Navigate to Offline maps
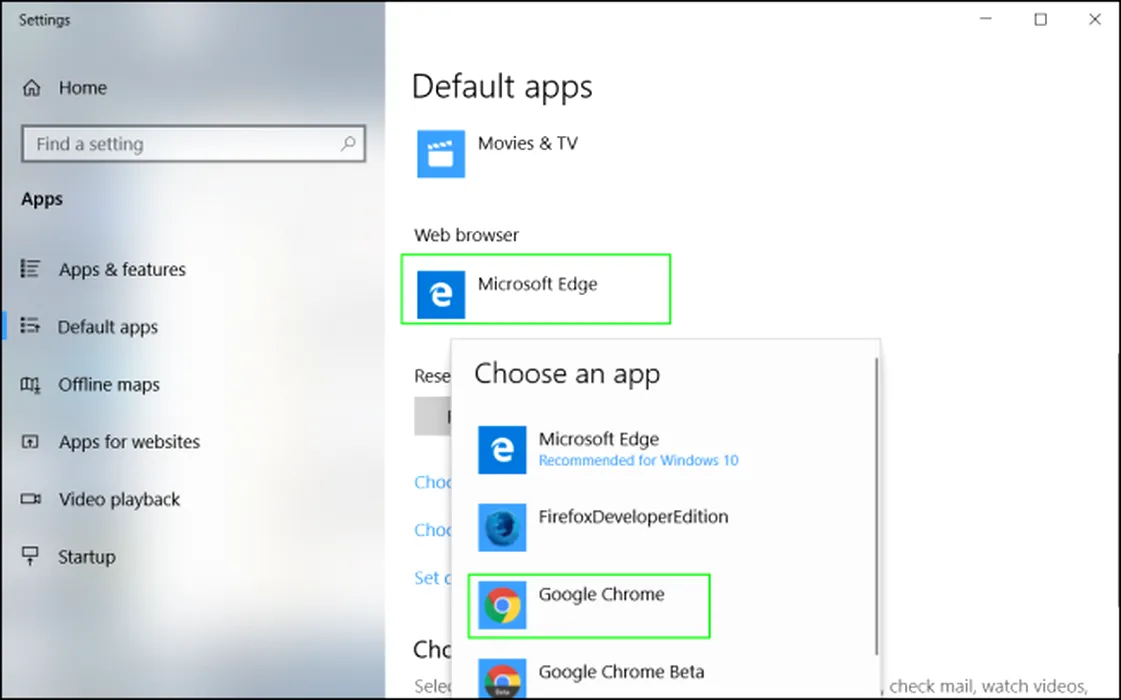Image resolution: width=1121 pixels, height=700 pixels. click(109, 385)
